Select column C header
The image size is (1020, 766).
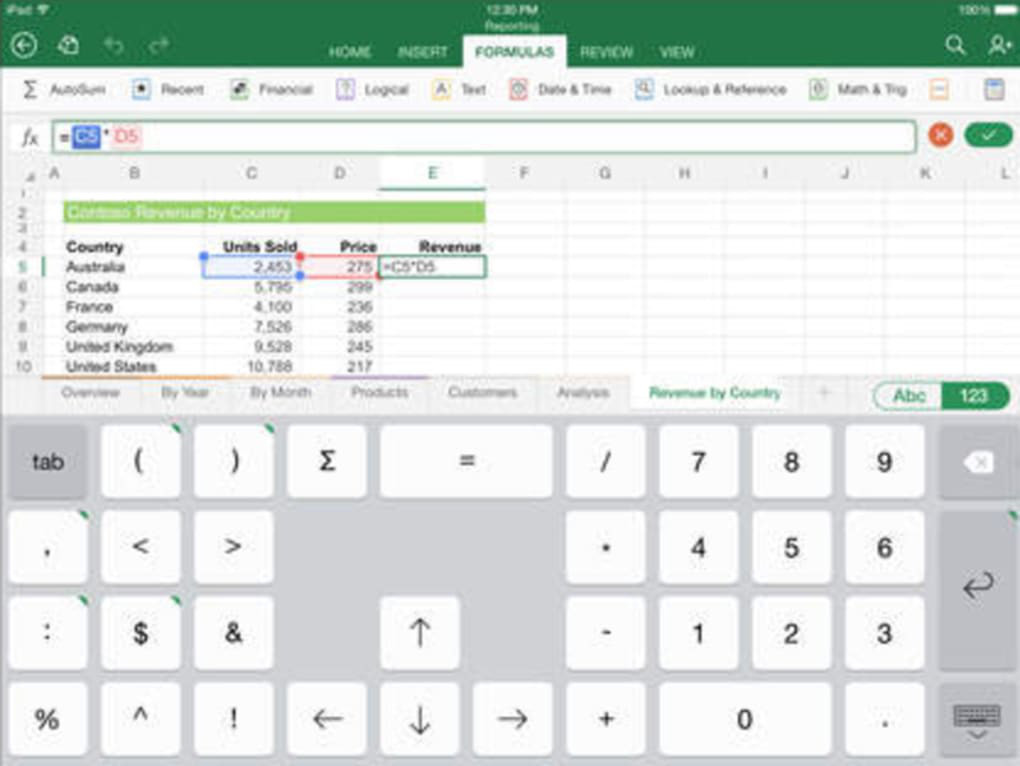tap(252, 173)
